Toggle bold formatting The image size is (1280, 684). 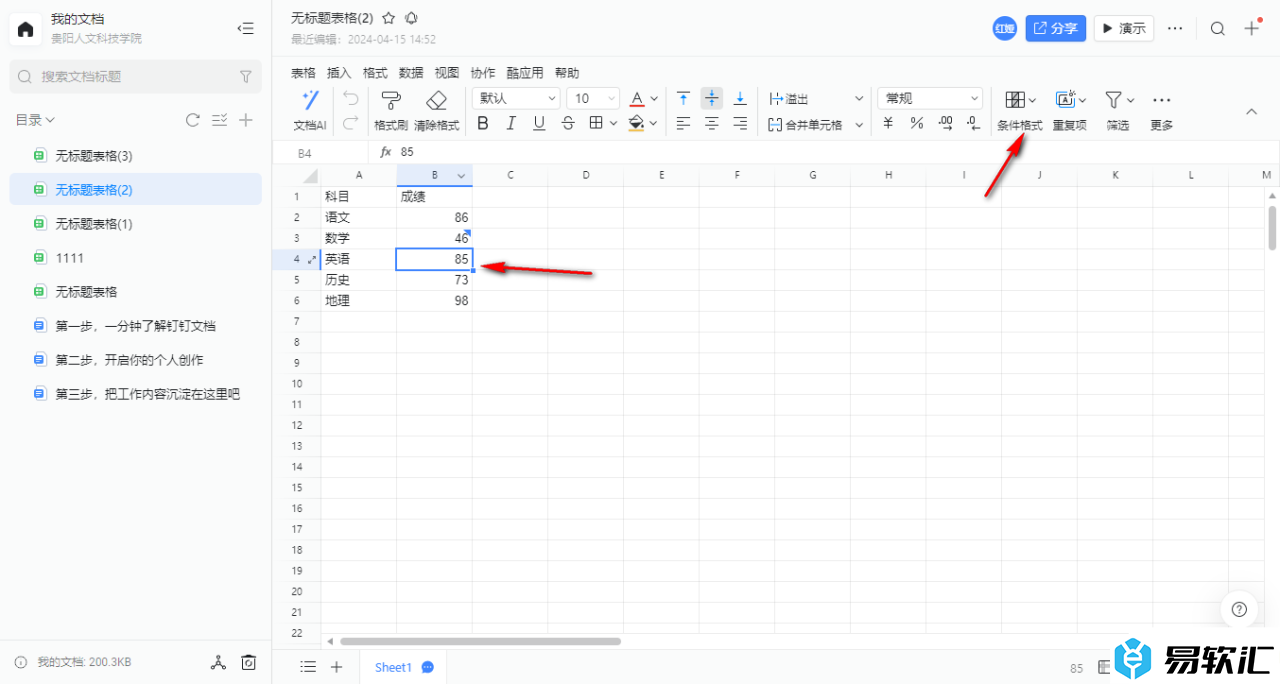pos(483,123)
